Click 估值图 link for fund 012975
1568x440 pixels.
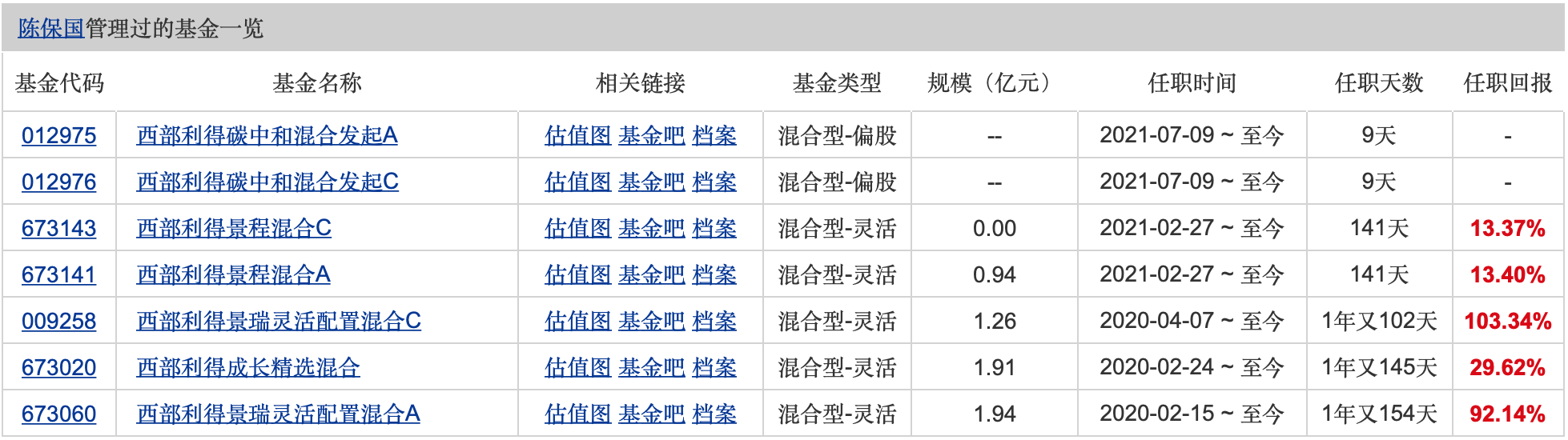pyautogui.click(x=578, y=135)
